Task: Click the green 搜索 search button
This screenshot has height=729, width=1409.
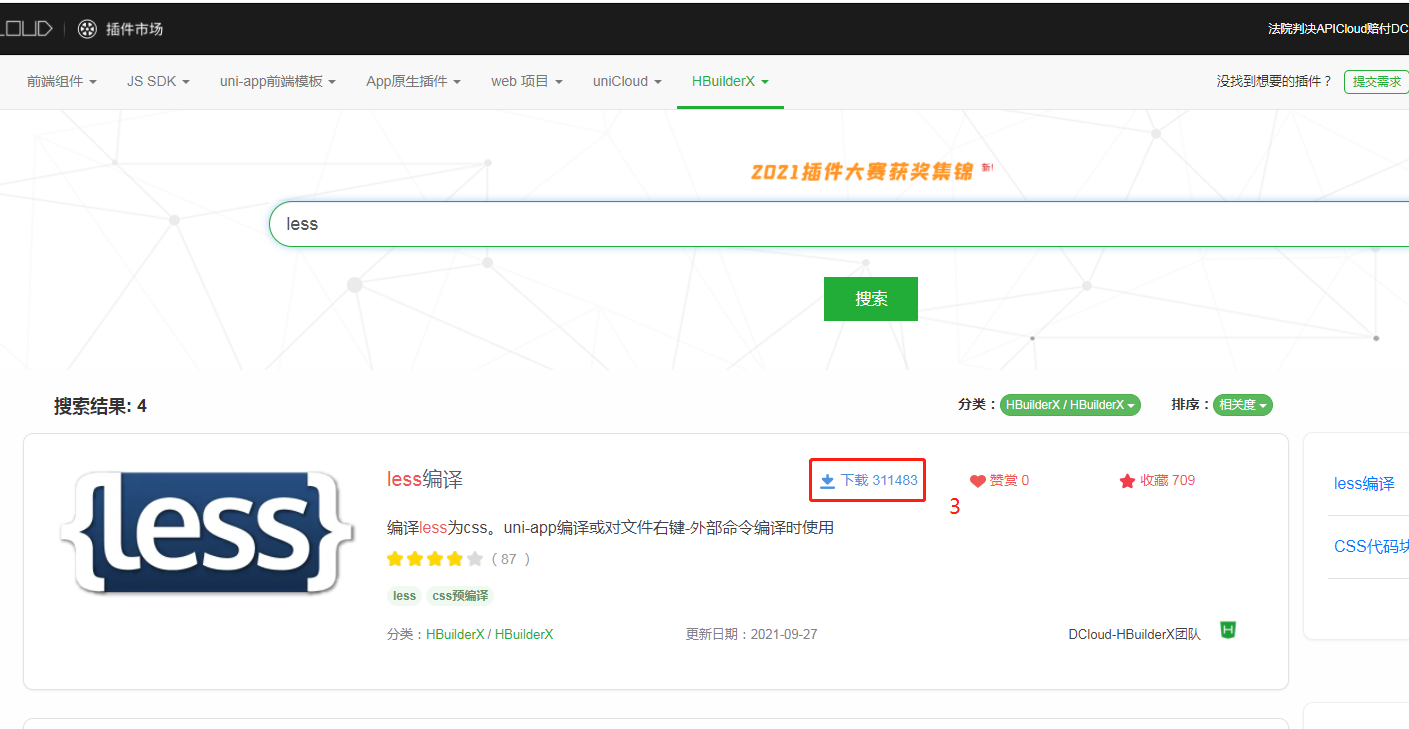Action: click(870, 298)
